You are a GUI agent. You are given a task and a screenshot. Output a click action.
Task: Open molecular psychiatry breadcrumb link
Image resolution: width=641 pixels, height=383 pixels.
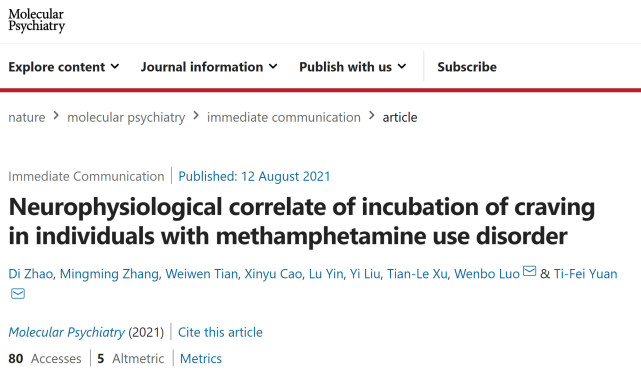pyautogui.click(x=126, y=117)
